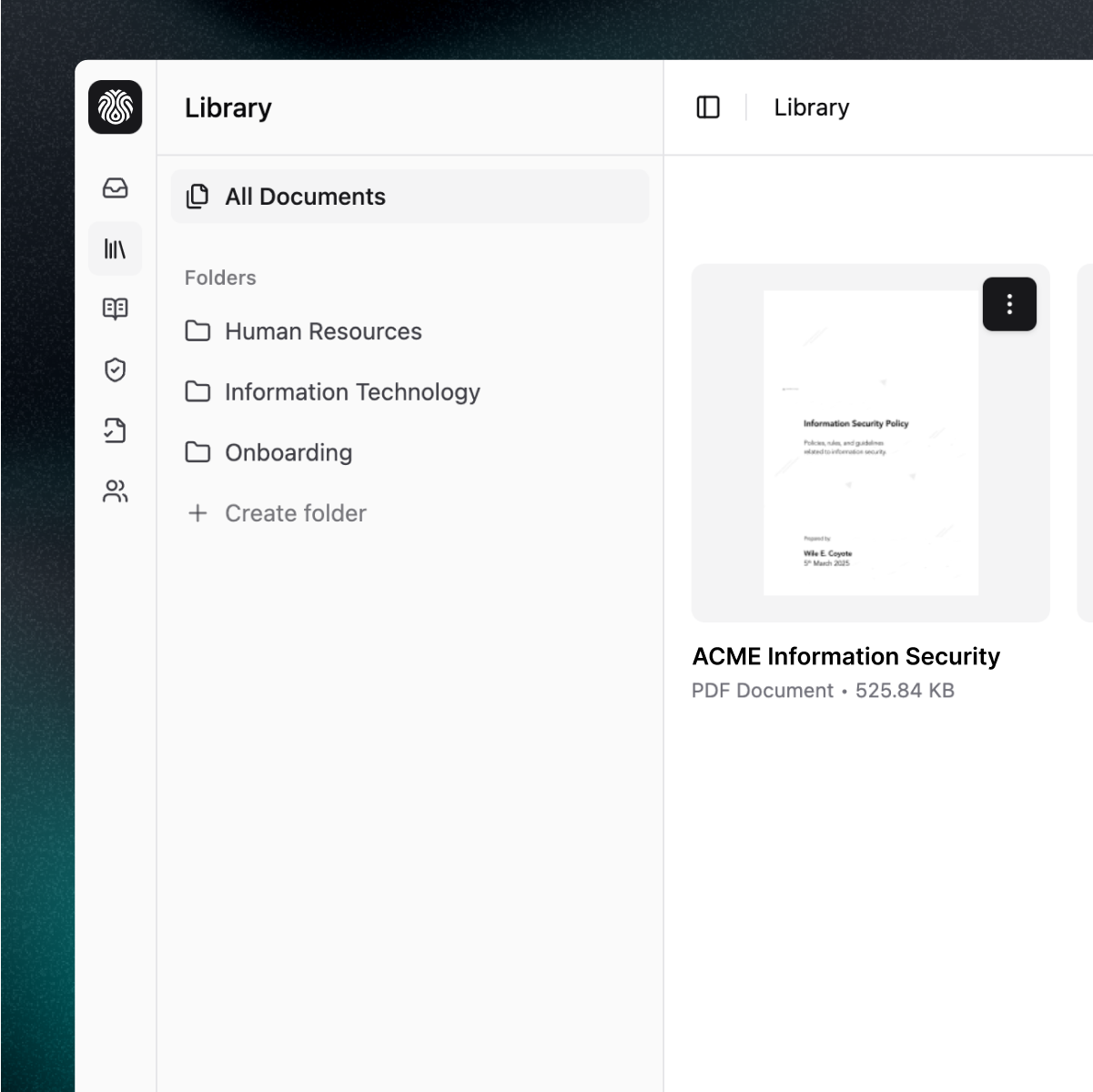The height and width of the screenshot is (1092, 1093).
Task: Click the shield security icon in the sidebar
Action: pos(115,369)
